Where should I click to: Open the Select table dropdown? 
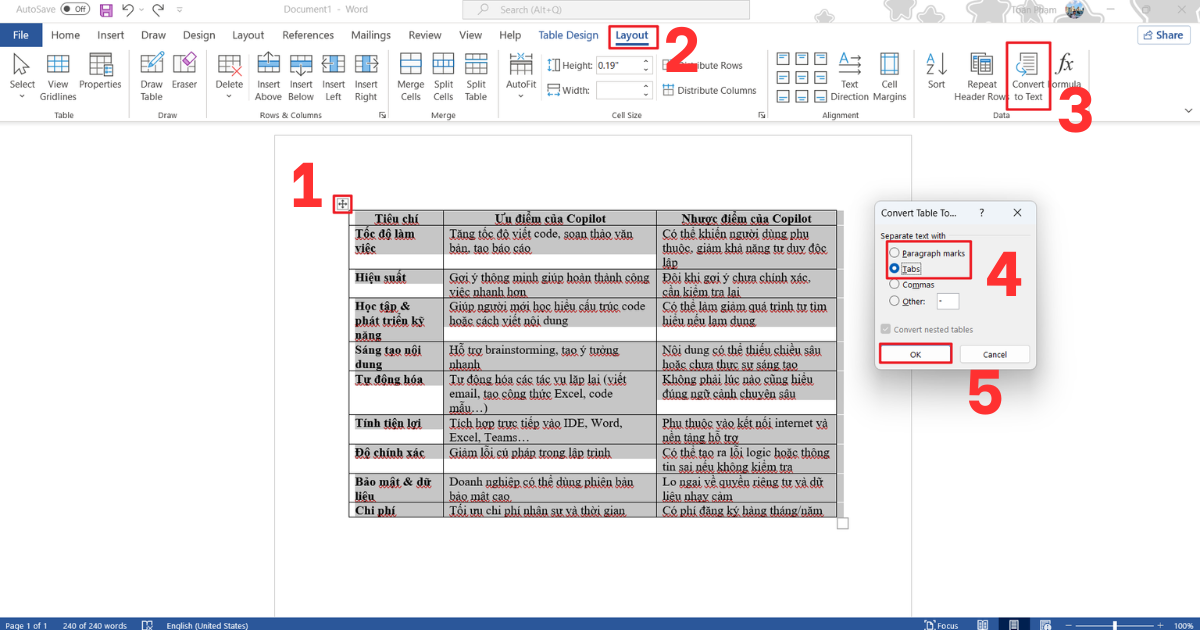pyautogui.click(x=22, y=75)
